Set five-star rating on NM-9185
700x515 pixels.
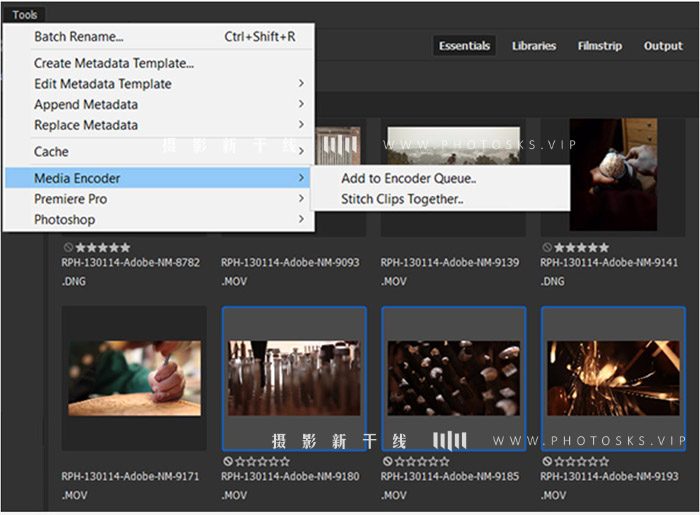point(444,461)
